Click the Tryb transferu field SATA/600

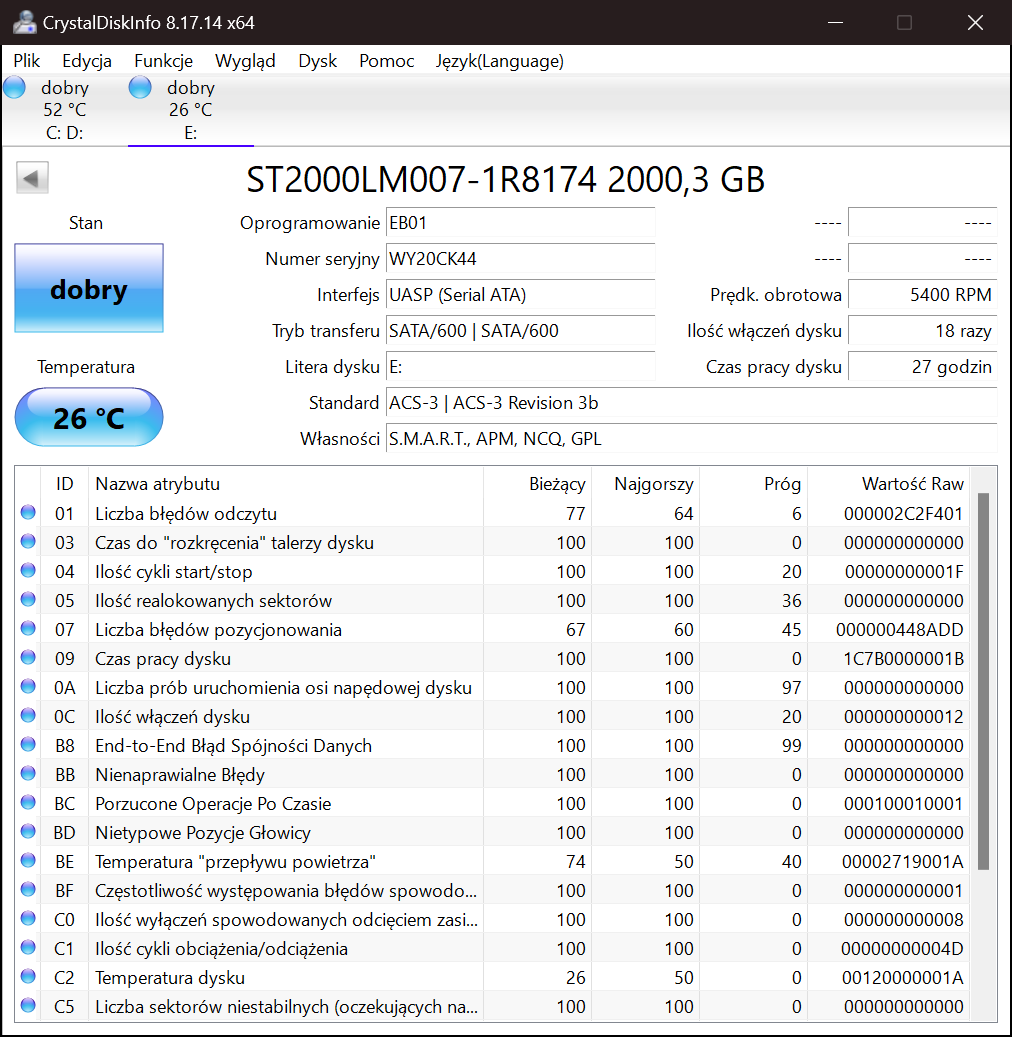(521, 331)
